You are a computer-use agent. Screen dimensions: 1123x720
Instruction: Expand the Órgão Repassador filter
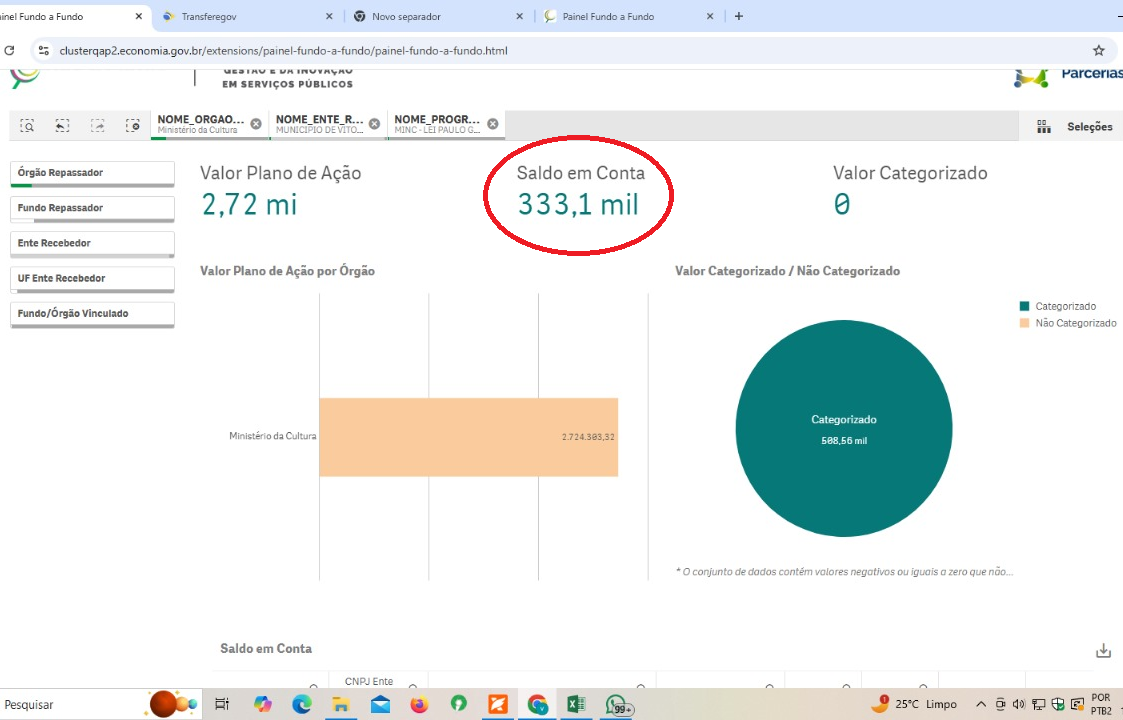pyautogui.click(x=92, y=173)
